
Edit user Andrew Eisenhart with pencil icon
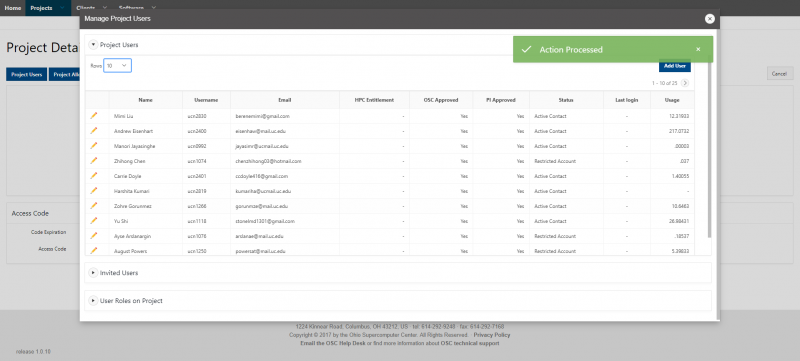point(93,131)
